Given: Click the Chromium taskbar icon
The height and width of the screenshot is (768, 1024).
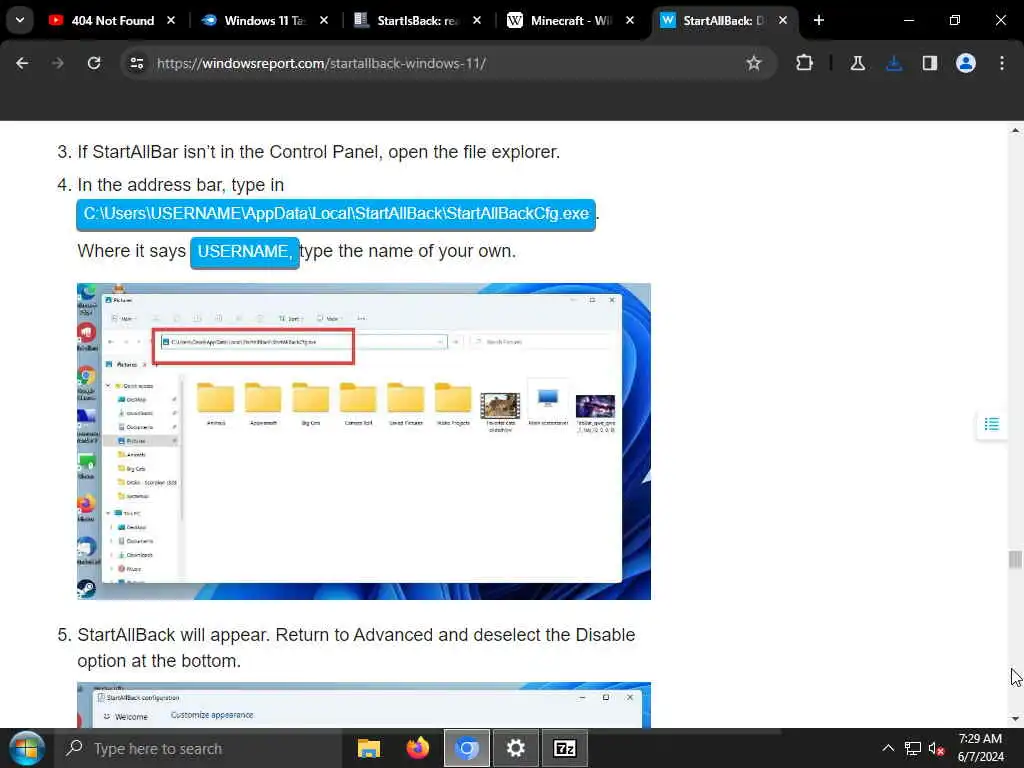Looking at the screenshot, I should [x=467, y=748].
